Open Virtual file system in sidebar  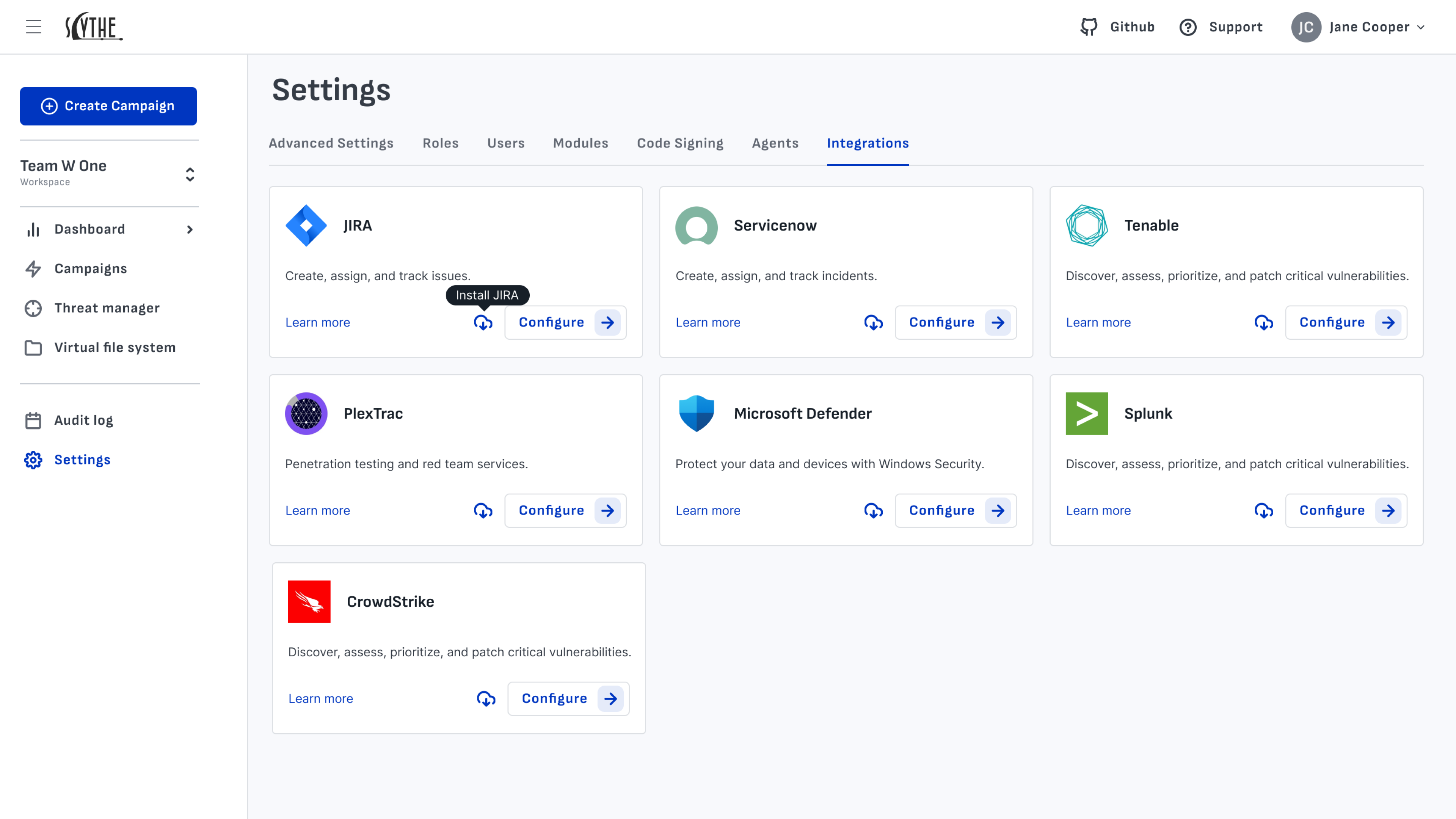click(115, 348)
